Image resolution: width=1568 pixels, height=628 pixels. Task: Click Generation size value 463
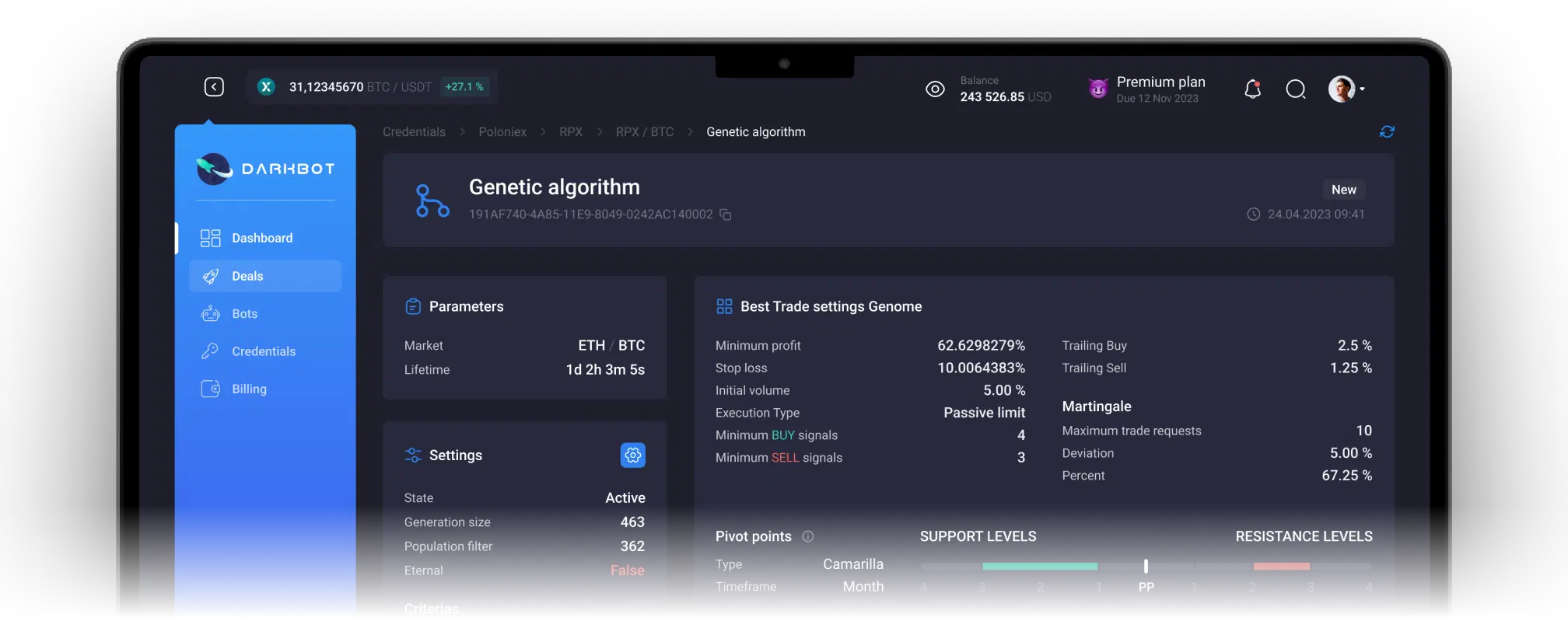632,522
